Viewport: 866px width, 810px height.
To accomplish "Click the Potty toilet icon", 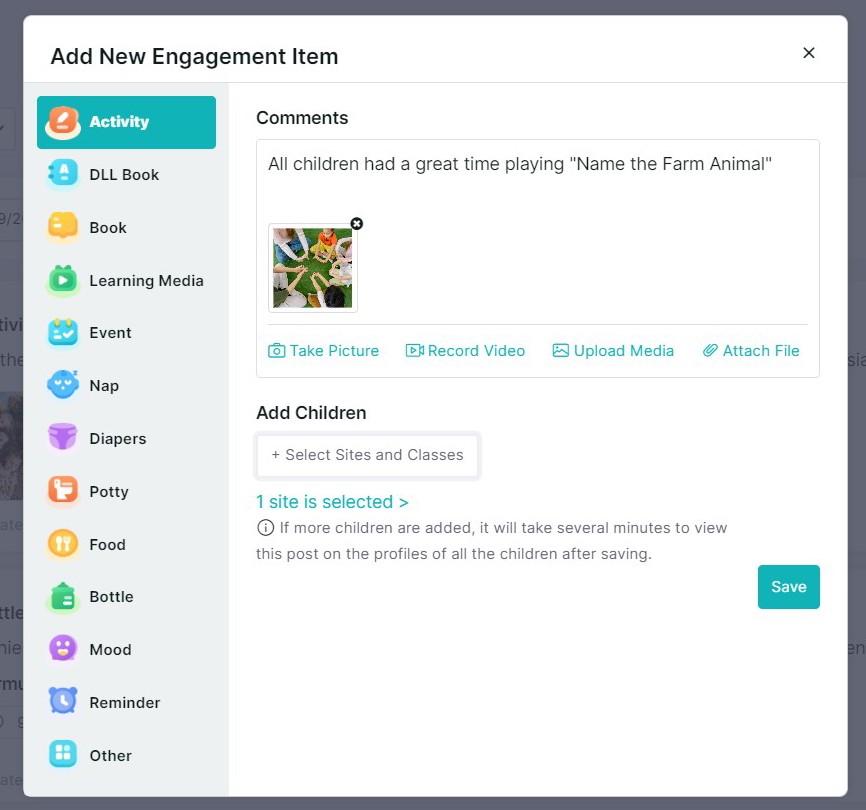I will [63, 491].
